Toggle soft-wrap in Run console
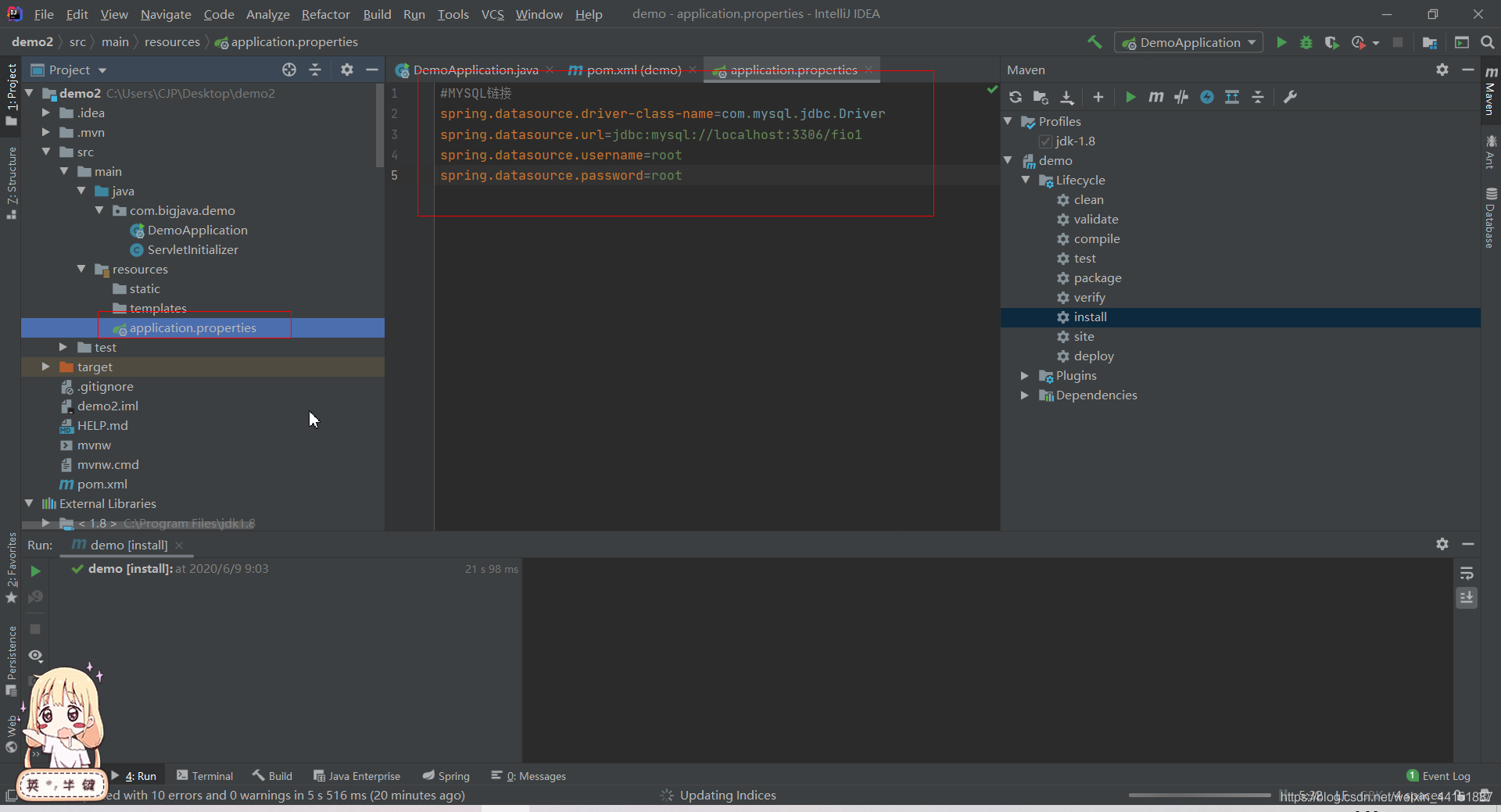Screen dimensions: 1501x812 [x=1467, y=573]
